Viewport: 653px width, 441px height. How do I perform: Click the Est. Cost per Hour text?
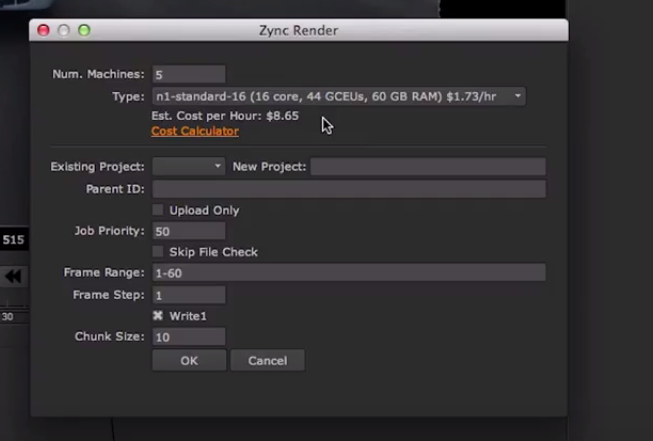tap(225, 116)
